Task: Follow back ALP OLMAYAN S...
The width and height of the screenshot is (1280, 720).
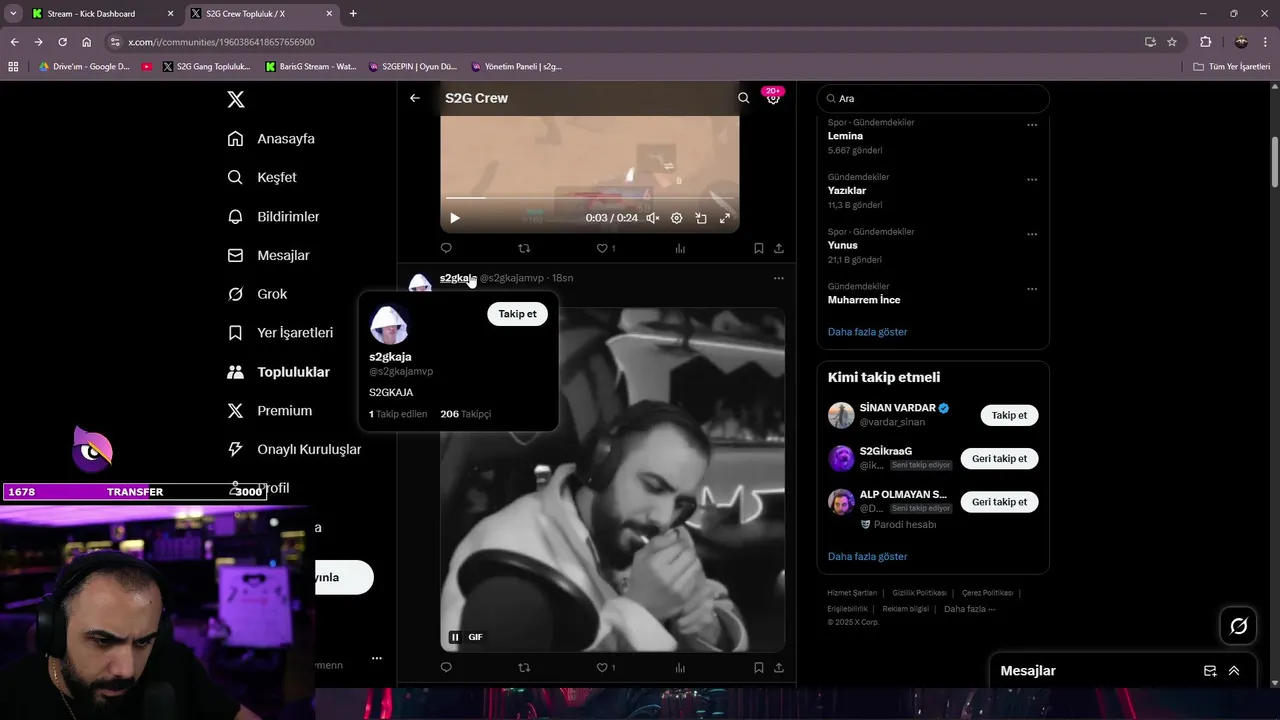Action: click(999, 502)
